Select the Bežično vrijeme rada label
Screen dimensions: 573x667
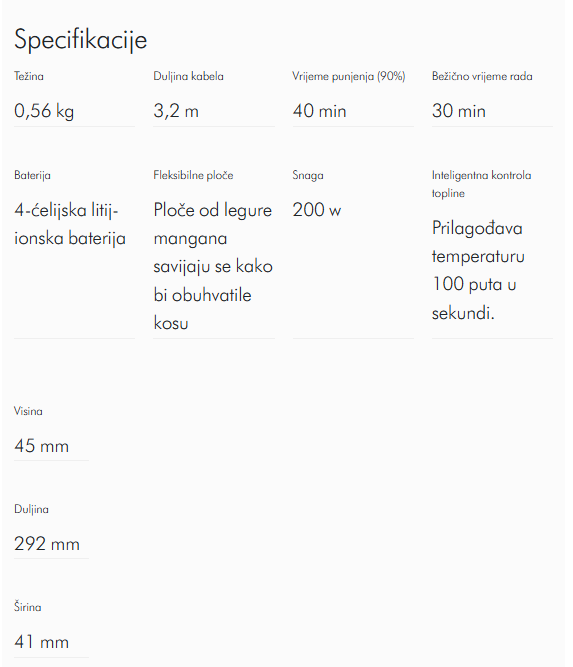click(482, 76)
